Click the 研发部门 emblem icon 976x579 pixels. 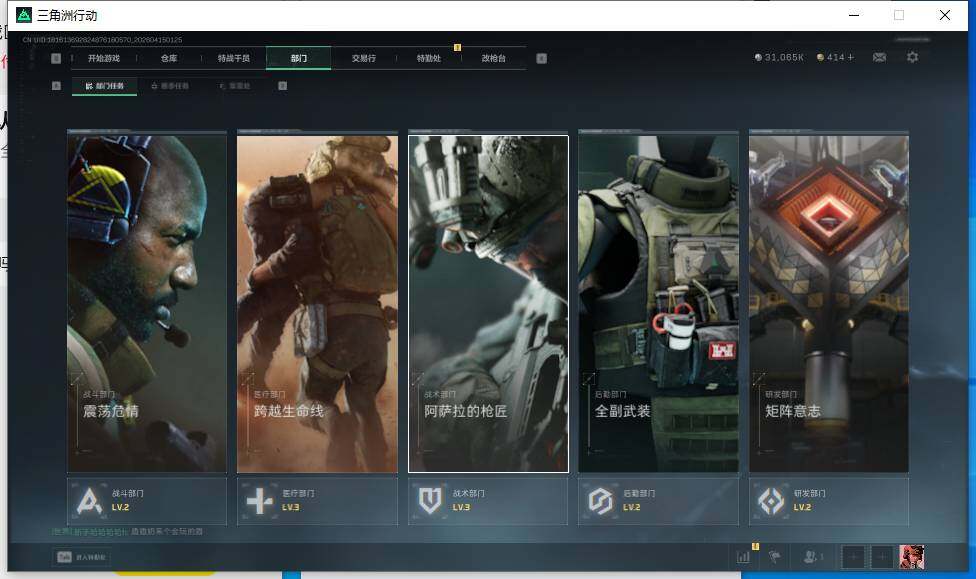(772, 501)
